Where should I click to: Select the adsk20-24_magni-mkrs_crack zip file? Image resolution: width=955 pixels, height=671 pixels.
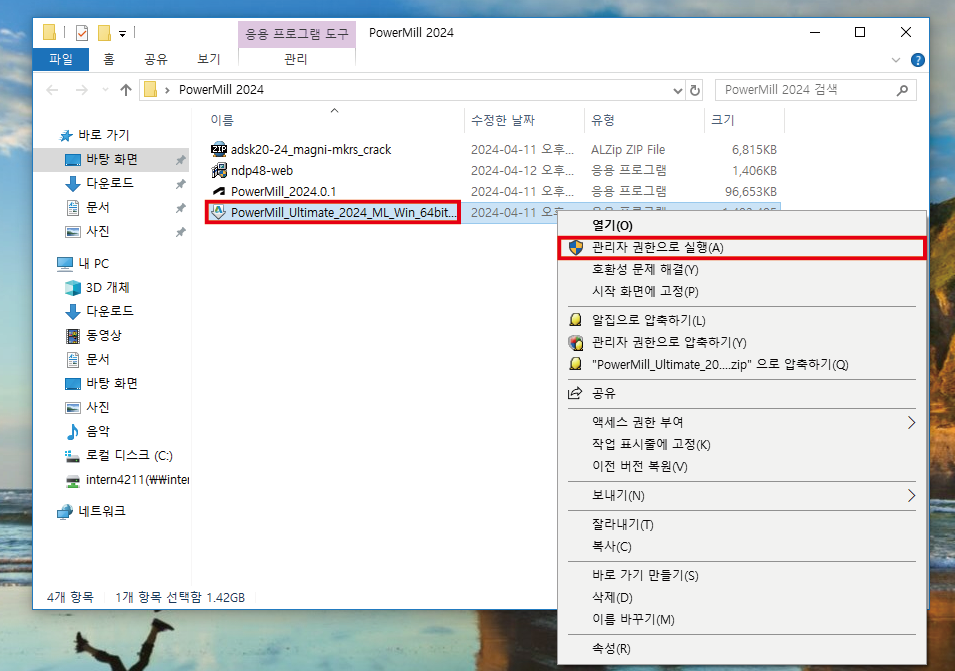tap(311, 150)
